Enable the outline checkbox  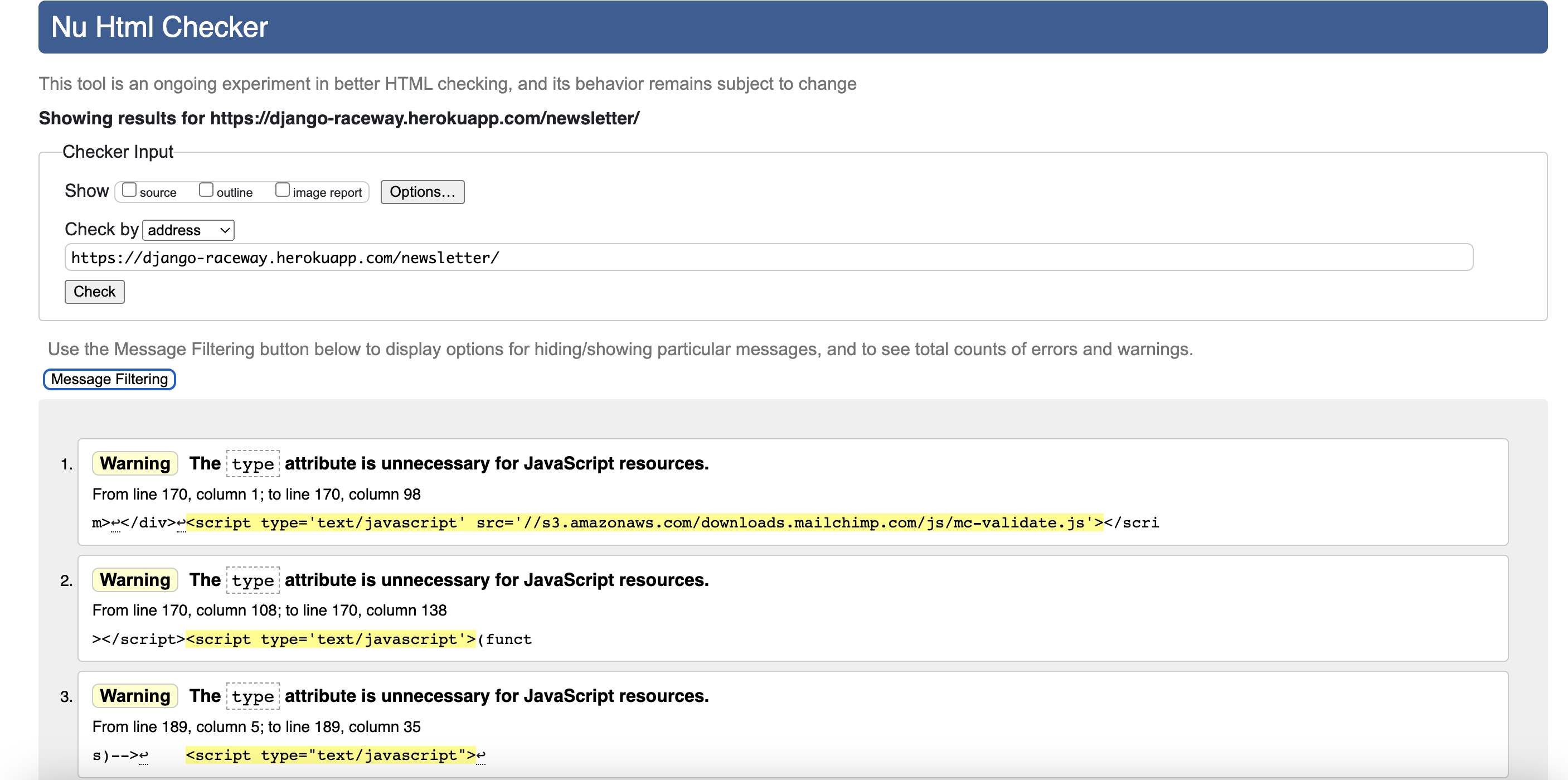click(206, 190)
